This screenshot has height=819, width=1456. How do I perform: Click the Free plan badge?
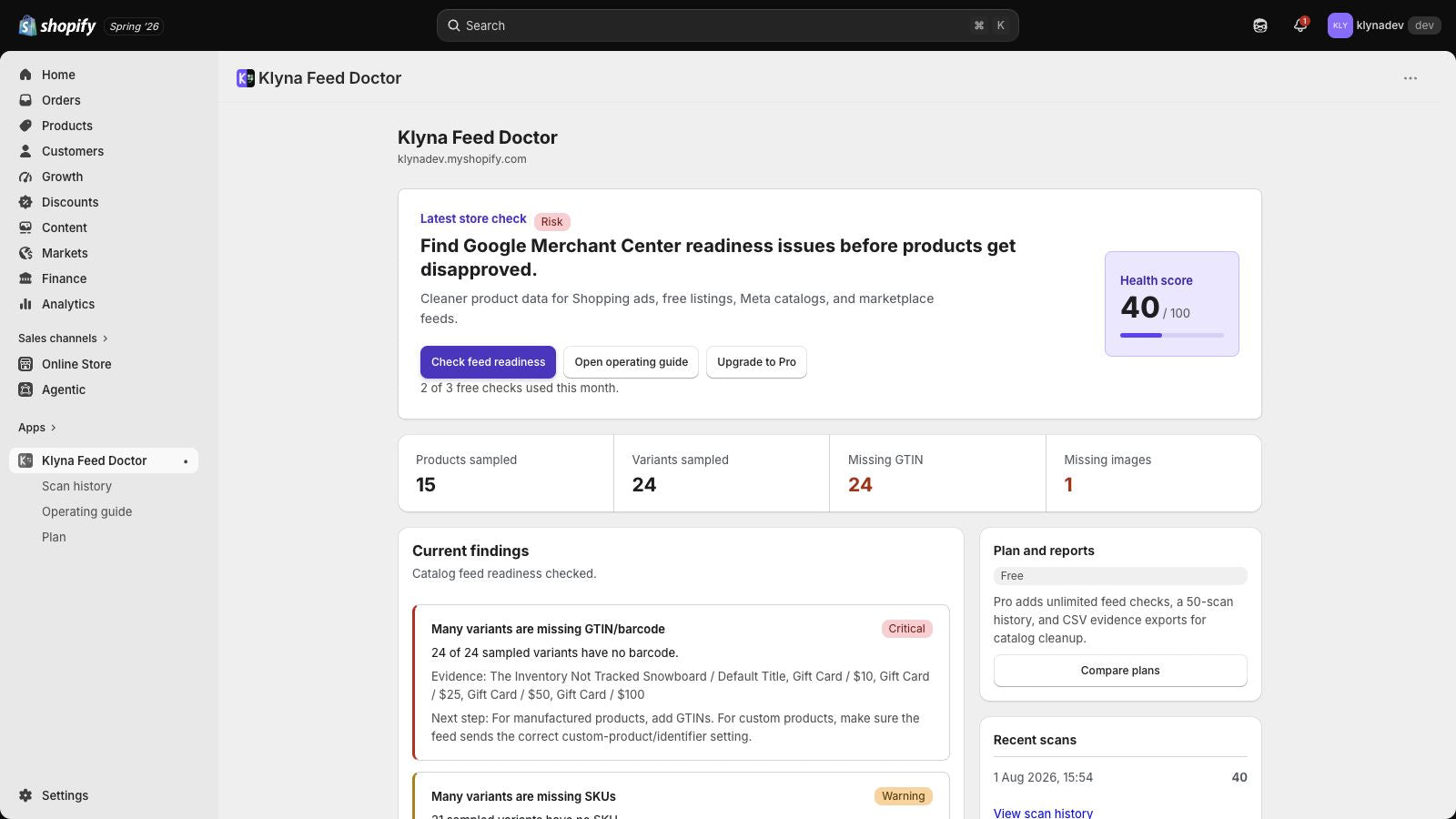[1120, 576]
